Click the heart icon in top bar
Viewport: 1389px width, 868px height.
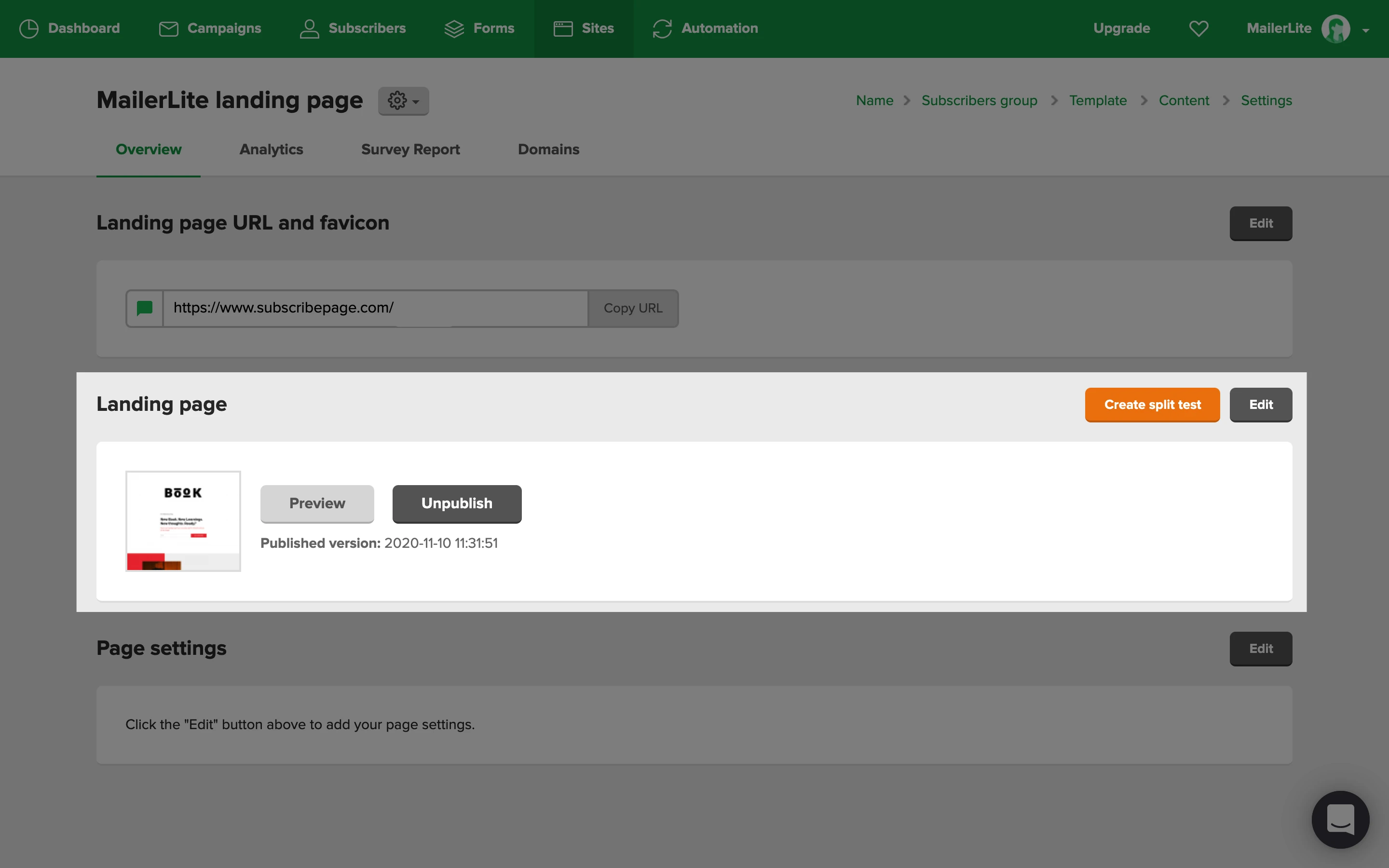pos(1198,28)
